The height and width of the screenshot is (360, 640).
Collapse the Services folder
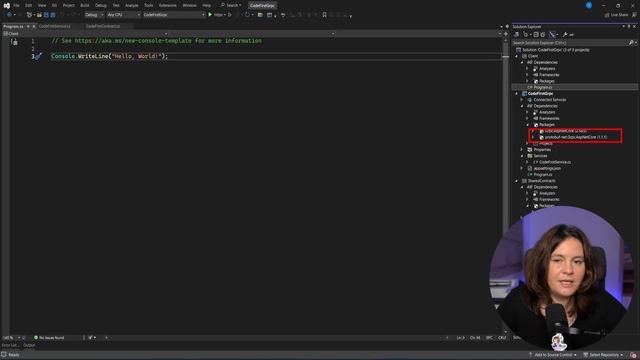(522, 156)
